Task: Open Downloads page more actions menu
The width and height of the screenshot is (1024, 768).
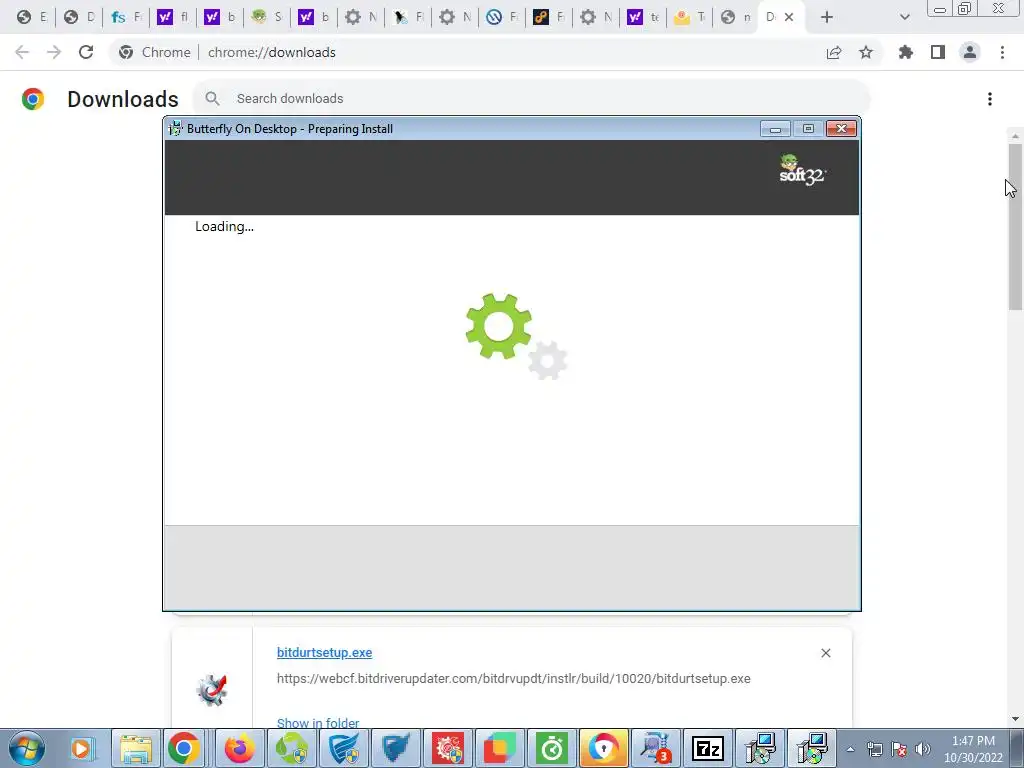Action: coord(990,99)
